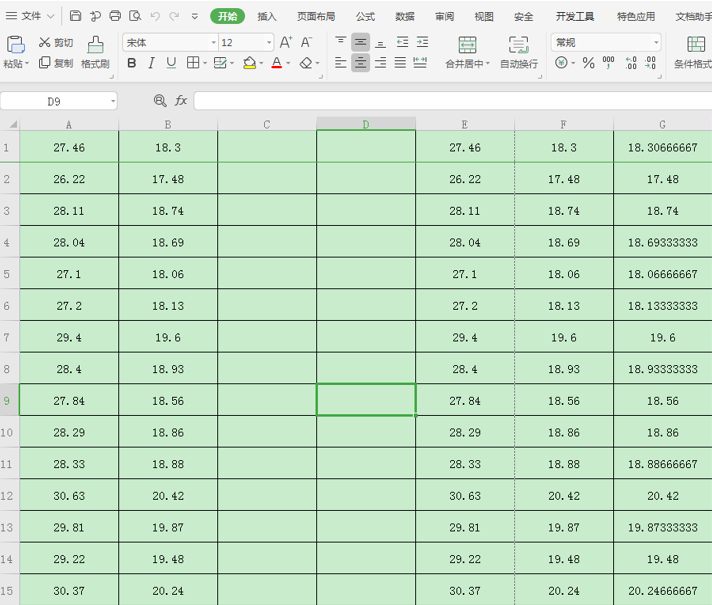Screen dimensions: 712x605
Task: Click the Copy (复制) button
Action: [55, 63]
